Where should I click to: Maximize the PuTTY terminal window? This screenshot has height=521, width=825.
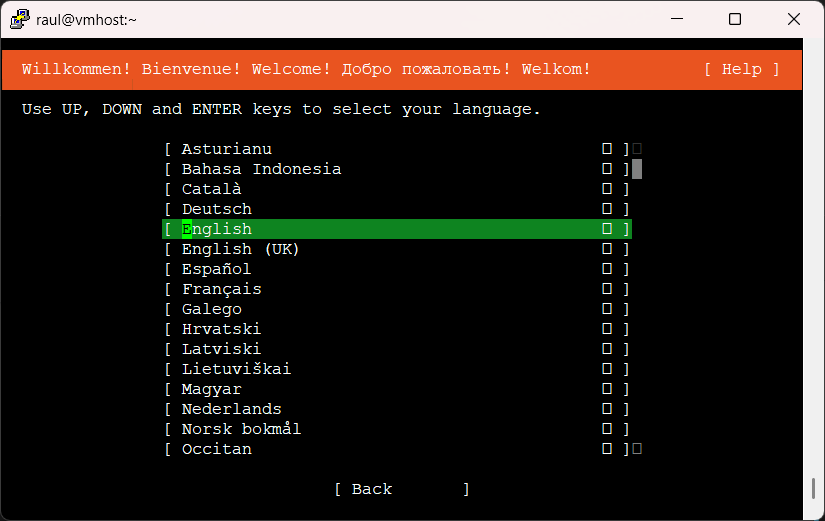pyautogui.click(x=735, y=19)
